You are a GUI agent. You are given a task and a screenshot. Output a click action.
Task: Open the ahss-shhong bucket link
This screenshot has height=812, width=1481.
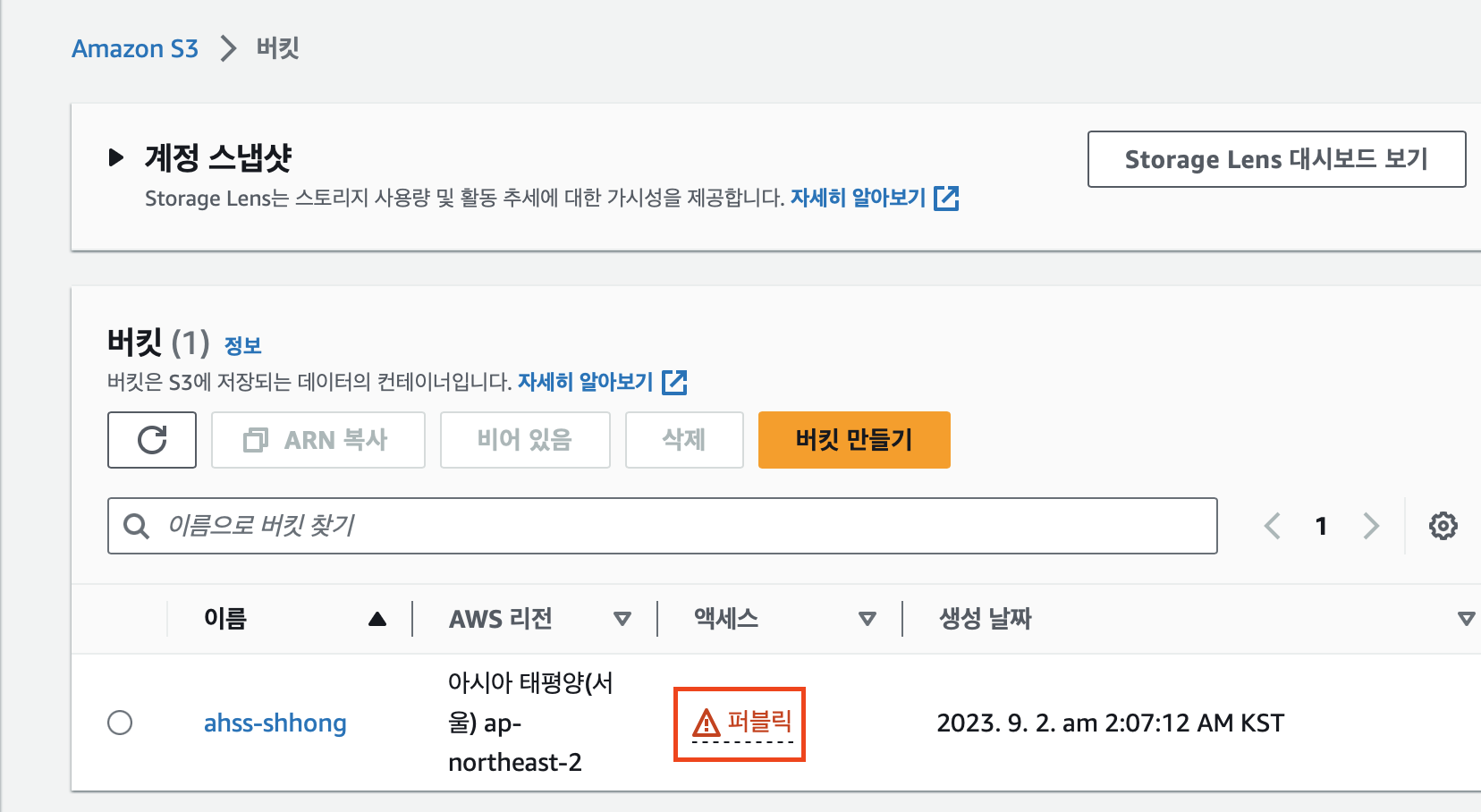point(275,723)
